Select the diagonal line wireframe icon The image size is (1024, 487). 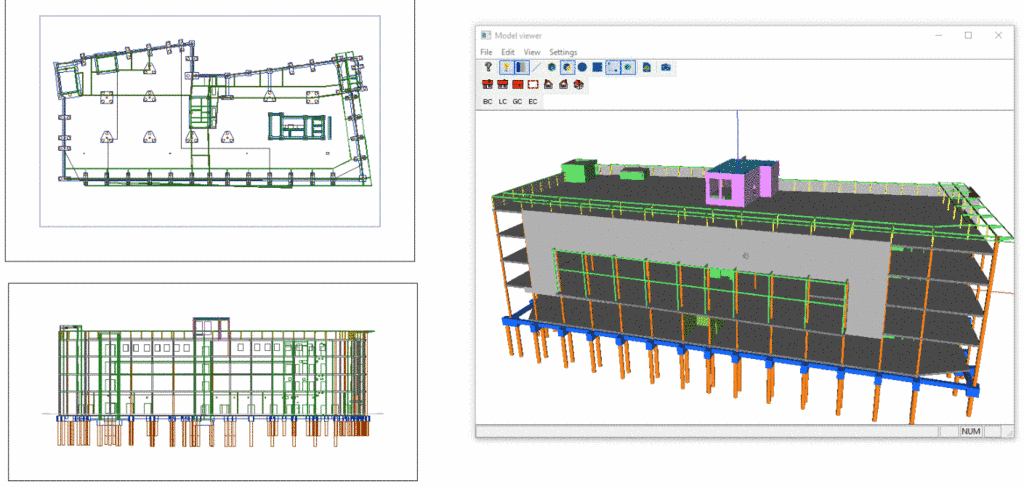[x=536, y=67]
